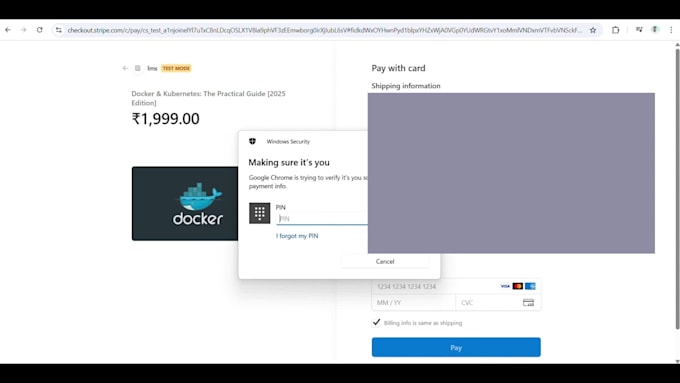This screenshot has height=383, width=680.
Task: Click the ₹1,999.00 price text
Action: point(166,118)
